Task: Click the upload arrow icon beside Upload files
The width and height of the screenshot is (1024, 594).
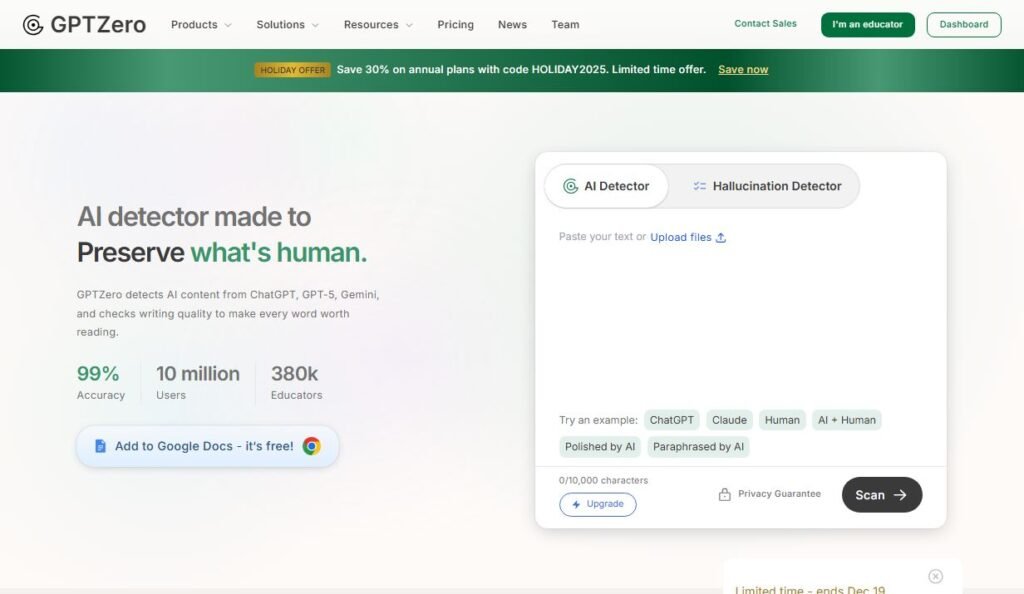Action: pyautogui.click(x=721, y=238)
